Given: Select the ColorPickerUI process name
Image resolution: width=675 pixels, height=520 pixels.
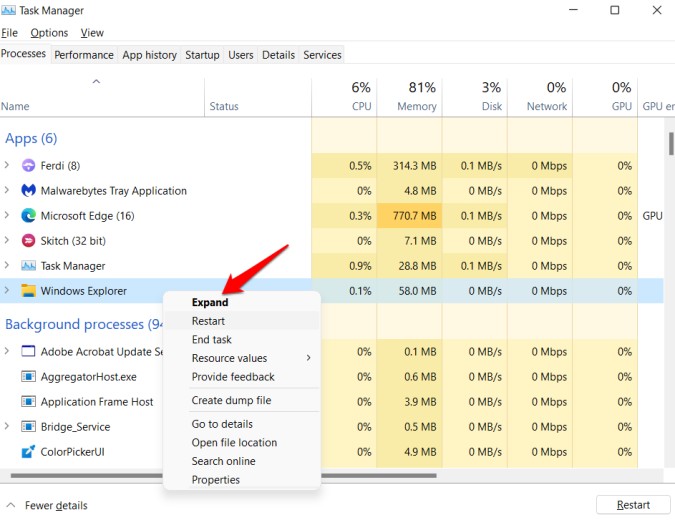Looking at the screenshot, I should tap(72, 452).
